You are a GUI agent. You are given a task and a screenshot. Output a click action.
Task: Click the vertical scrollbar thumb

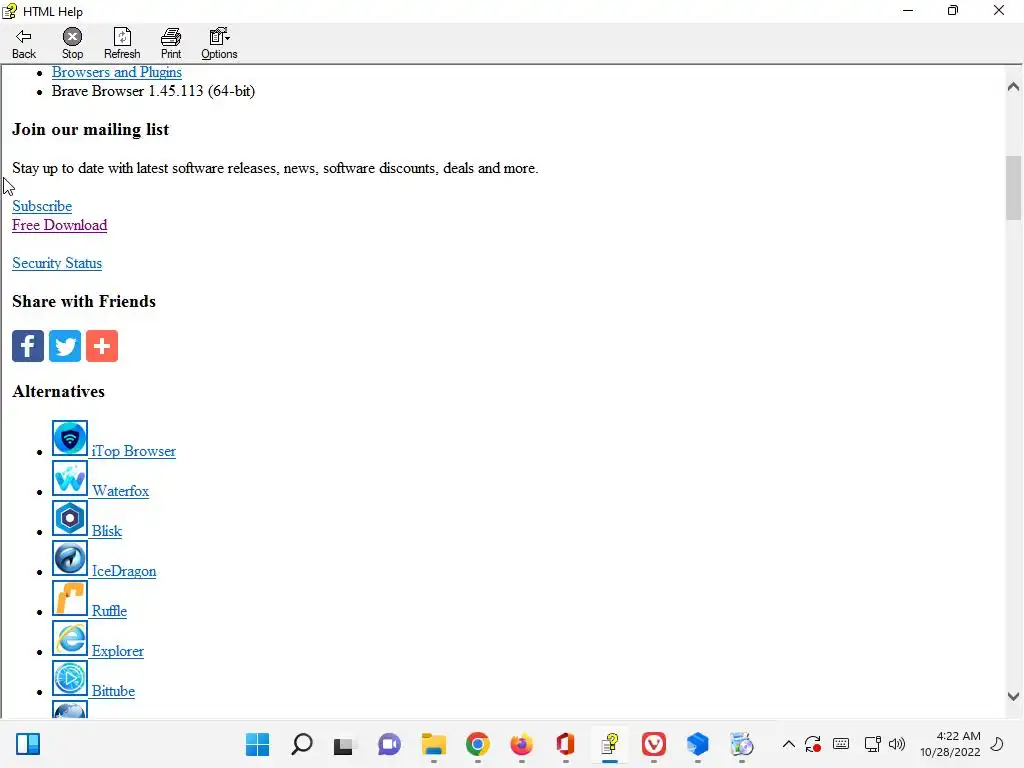click(x=1013, y=188)
